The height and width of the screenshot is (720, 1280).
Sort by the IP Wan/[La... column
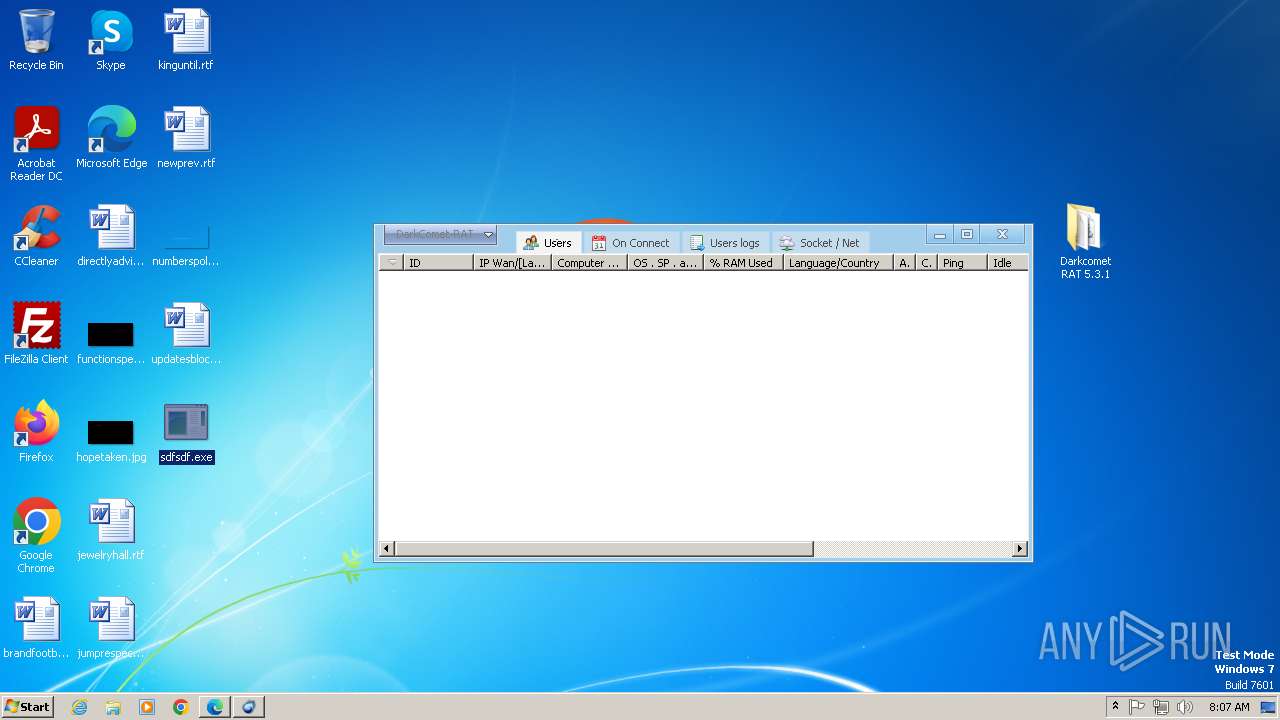coord(512,263)
